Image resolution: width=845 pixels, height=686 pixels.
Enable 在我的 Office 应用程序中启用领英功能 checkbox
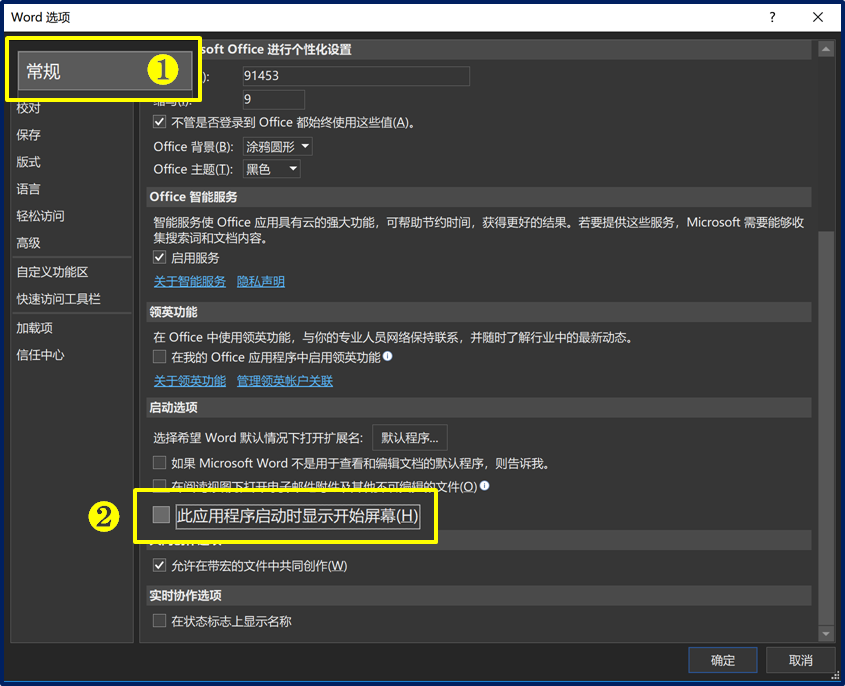tap(160, 357)
